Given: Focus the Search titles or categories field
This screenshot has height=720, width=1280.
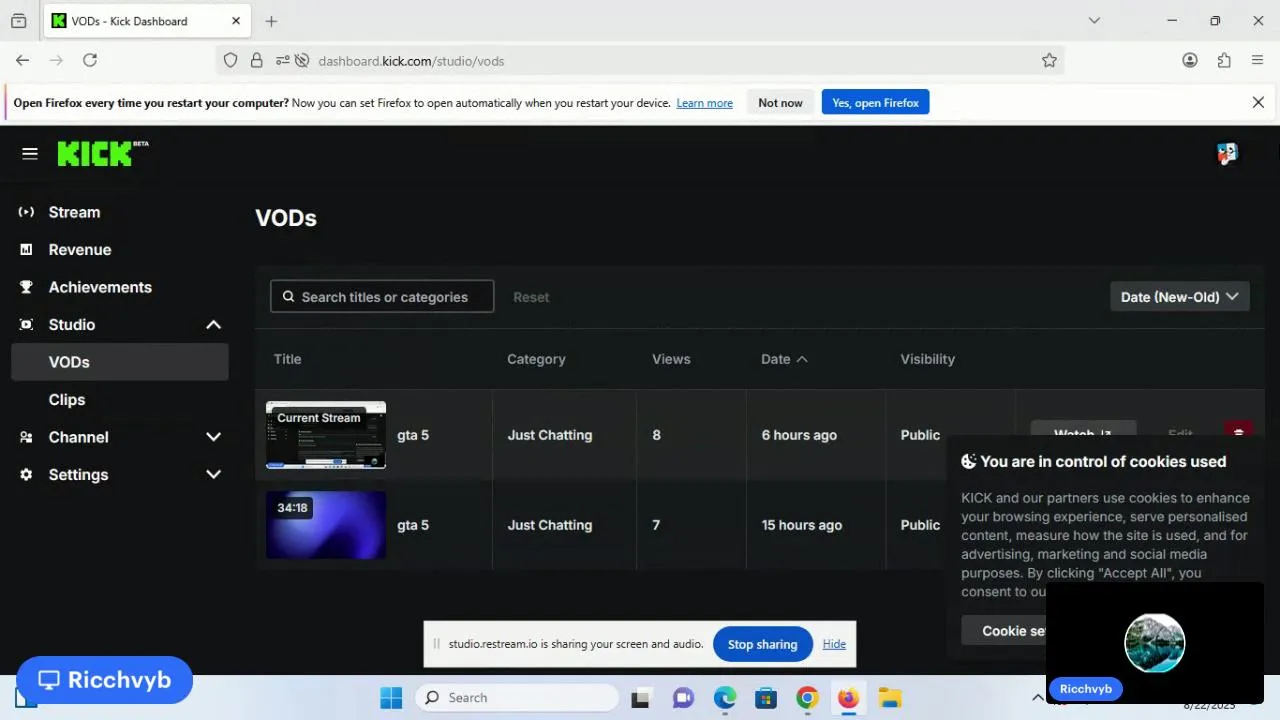Looking at the screenshot, I should (x=382, y=297).
